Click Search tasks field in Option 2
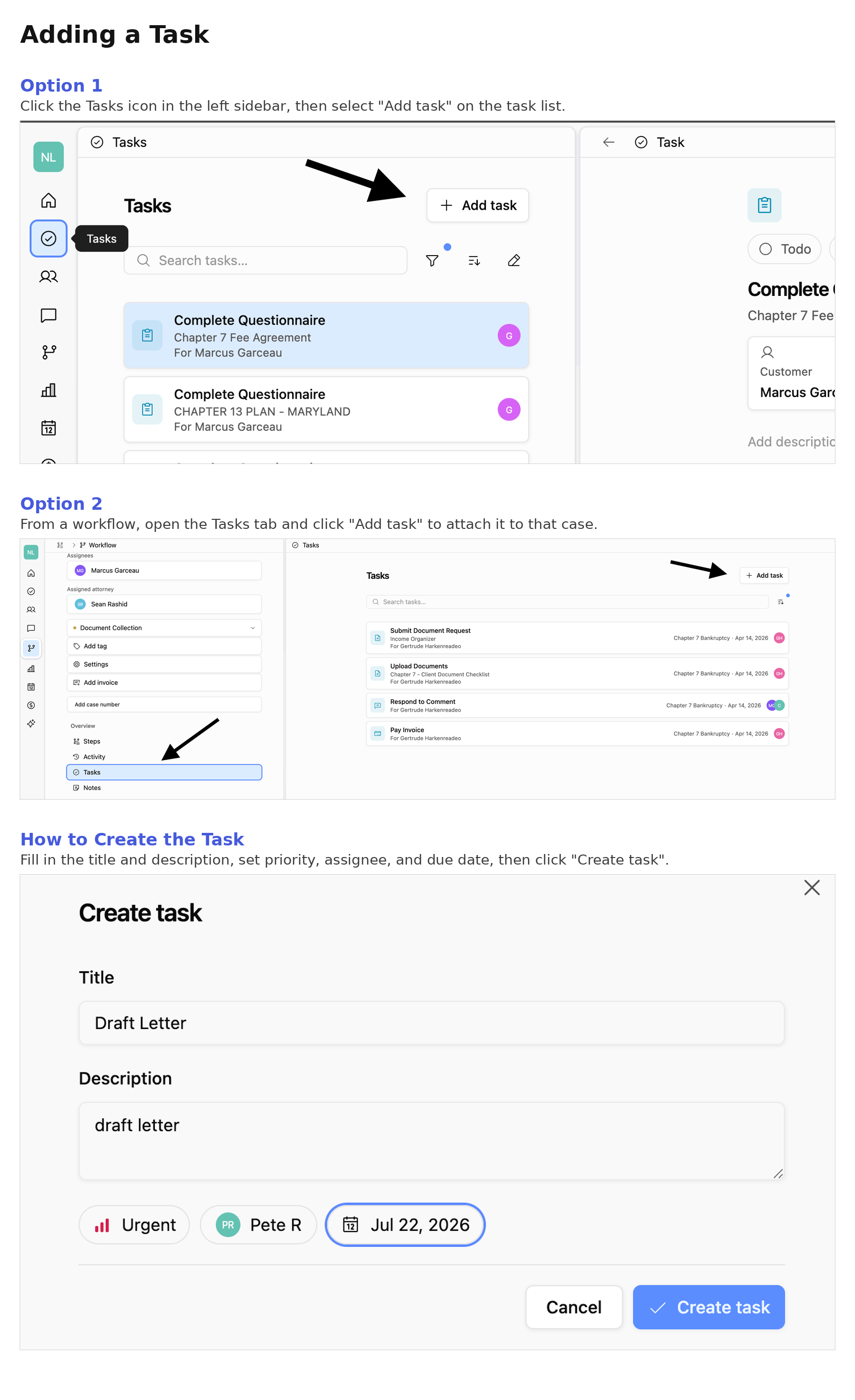855x1400 pixels. [x=567, y=602]
